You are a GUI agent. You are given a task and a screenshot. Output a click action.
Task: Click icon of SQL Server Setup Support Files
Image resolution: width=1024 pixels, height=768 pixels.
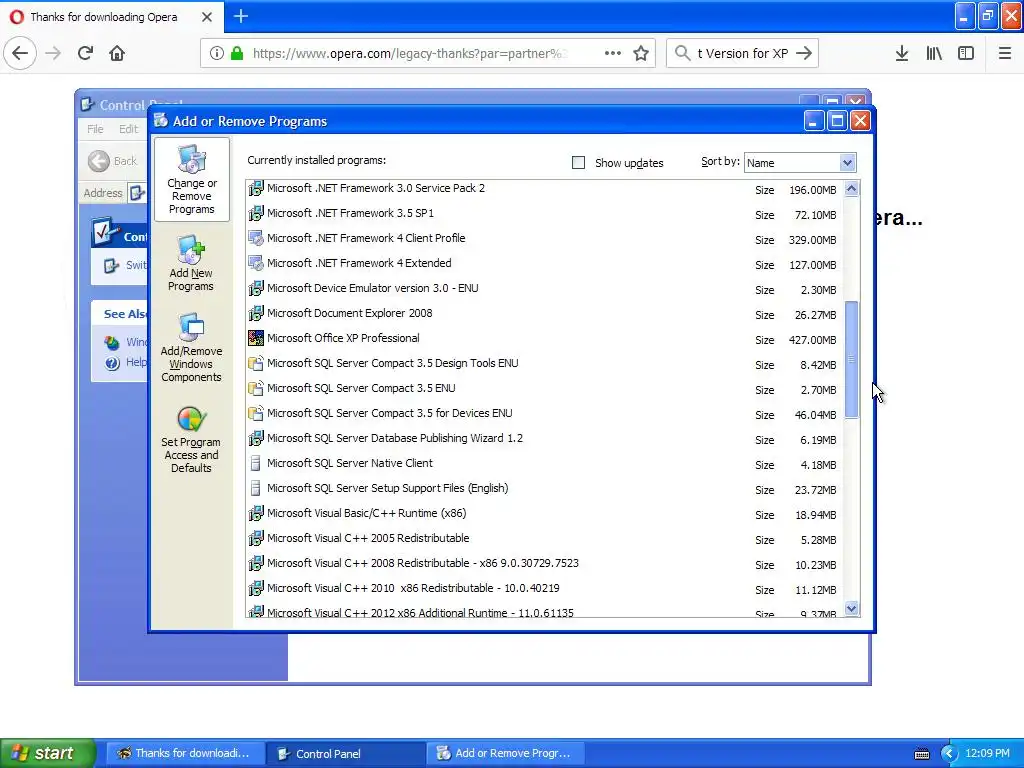(x=256, y=488)
